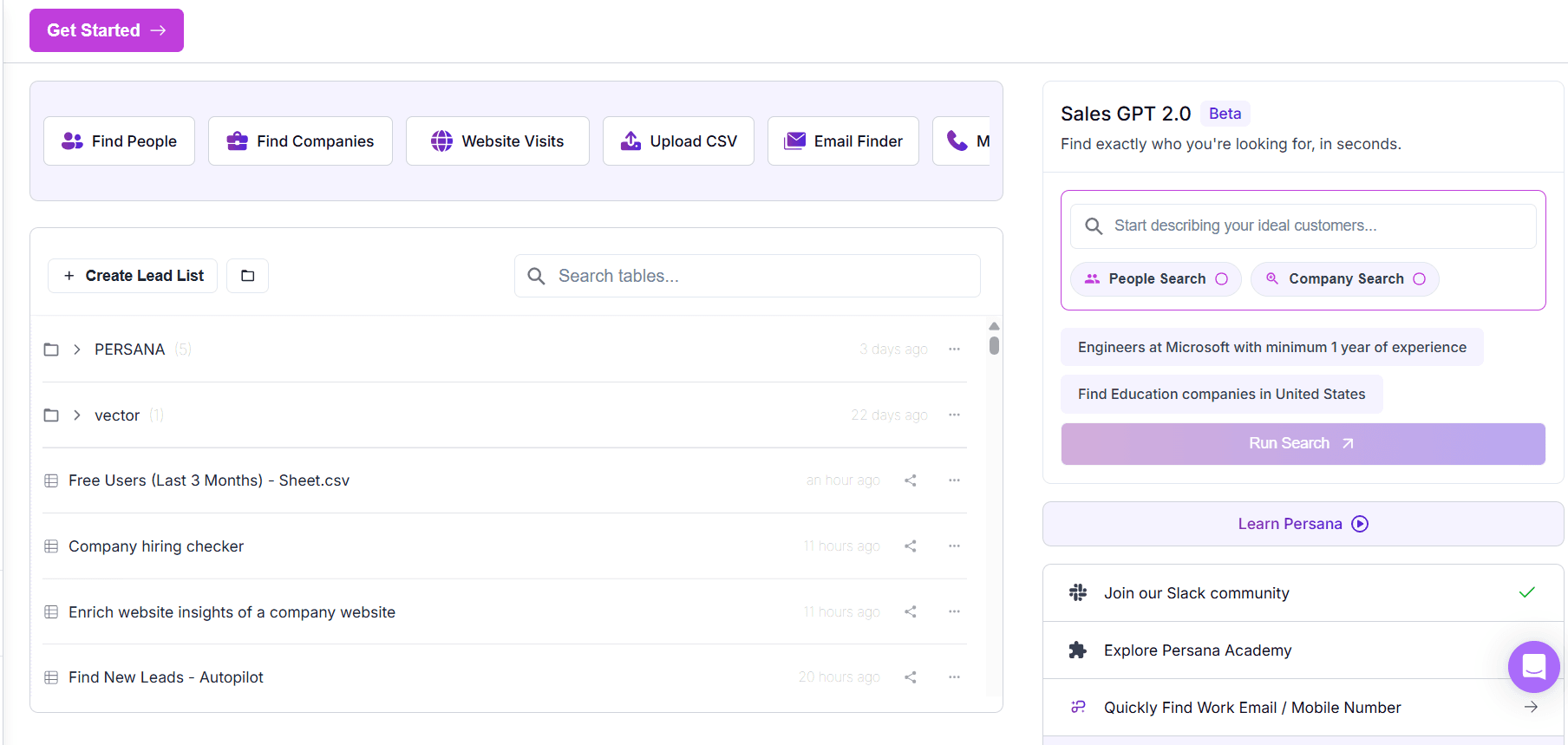This screenshot has width=1568, height=745.
Task: Select Upload CSV option
Action: 678,141
